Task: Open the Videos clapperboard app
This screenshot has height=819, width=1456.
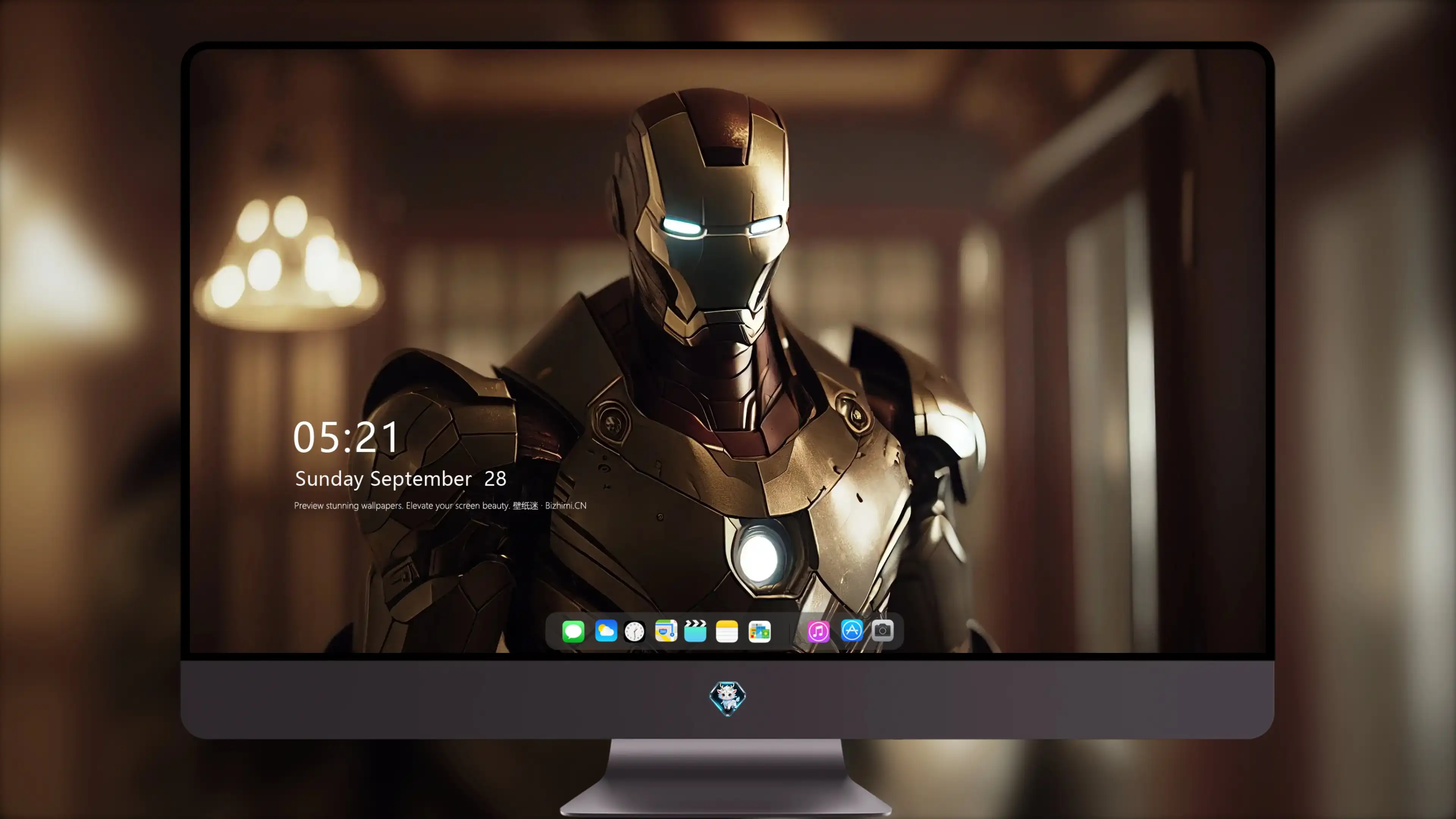Action: pos(695,631)
